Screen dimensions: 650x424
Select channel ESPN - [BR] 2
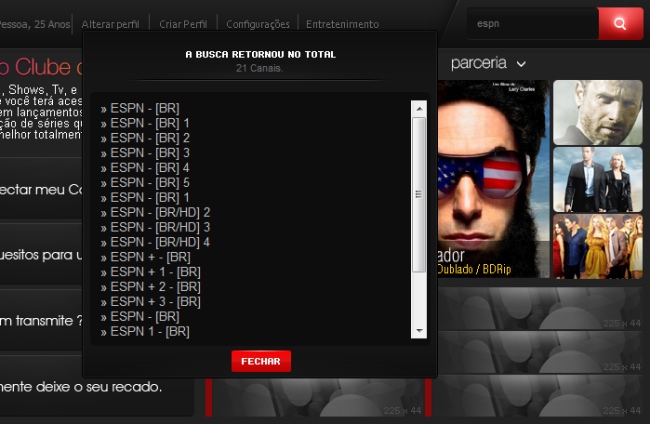point(145,138)
